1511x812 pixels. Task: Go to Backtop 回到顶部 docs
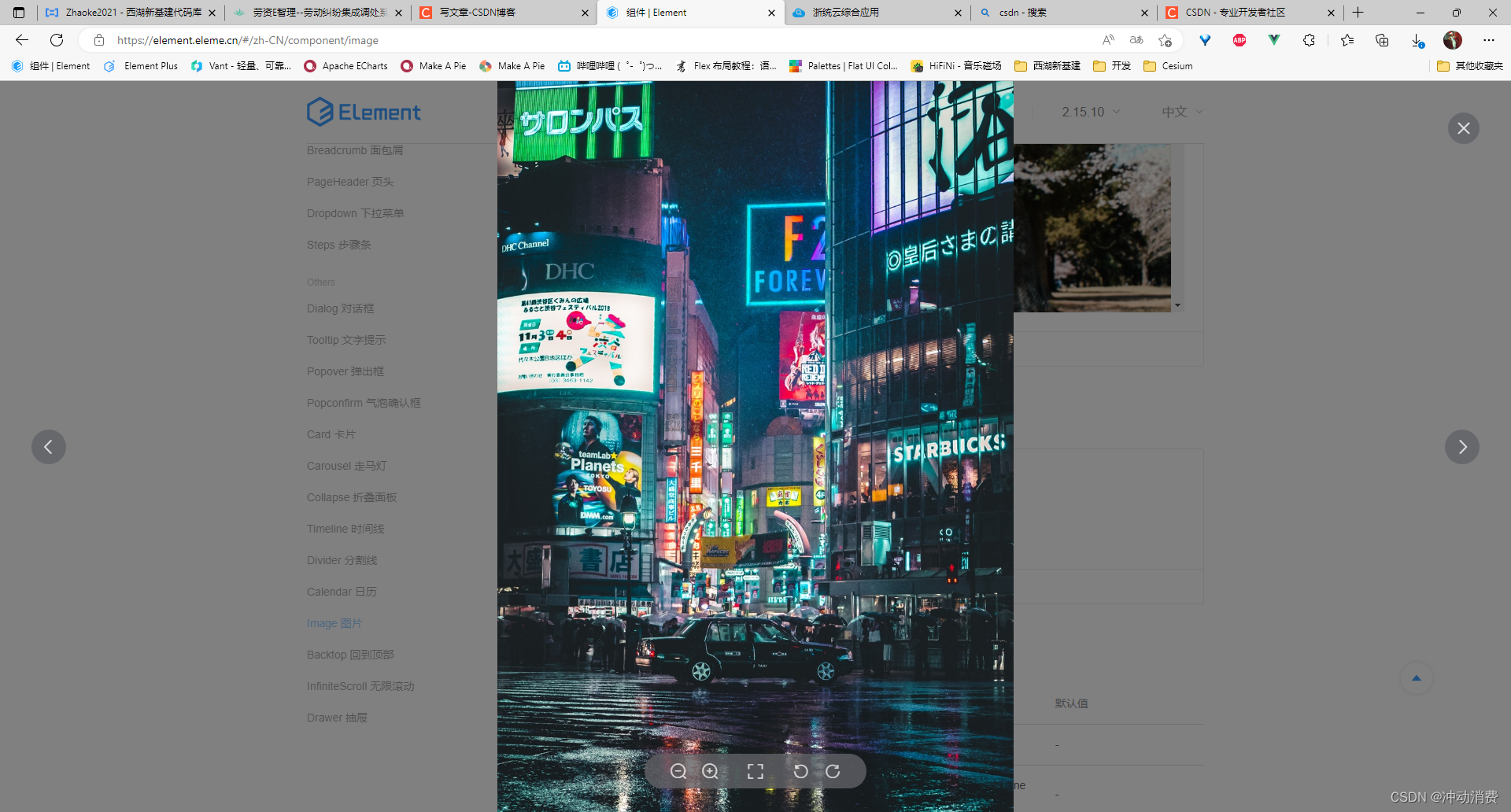tap(350, 655)
